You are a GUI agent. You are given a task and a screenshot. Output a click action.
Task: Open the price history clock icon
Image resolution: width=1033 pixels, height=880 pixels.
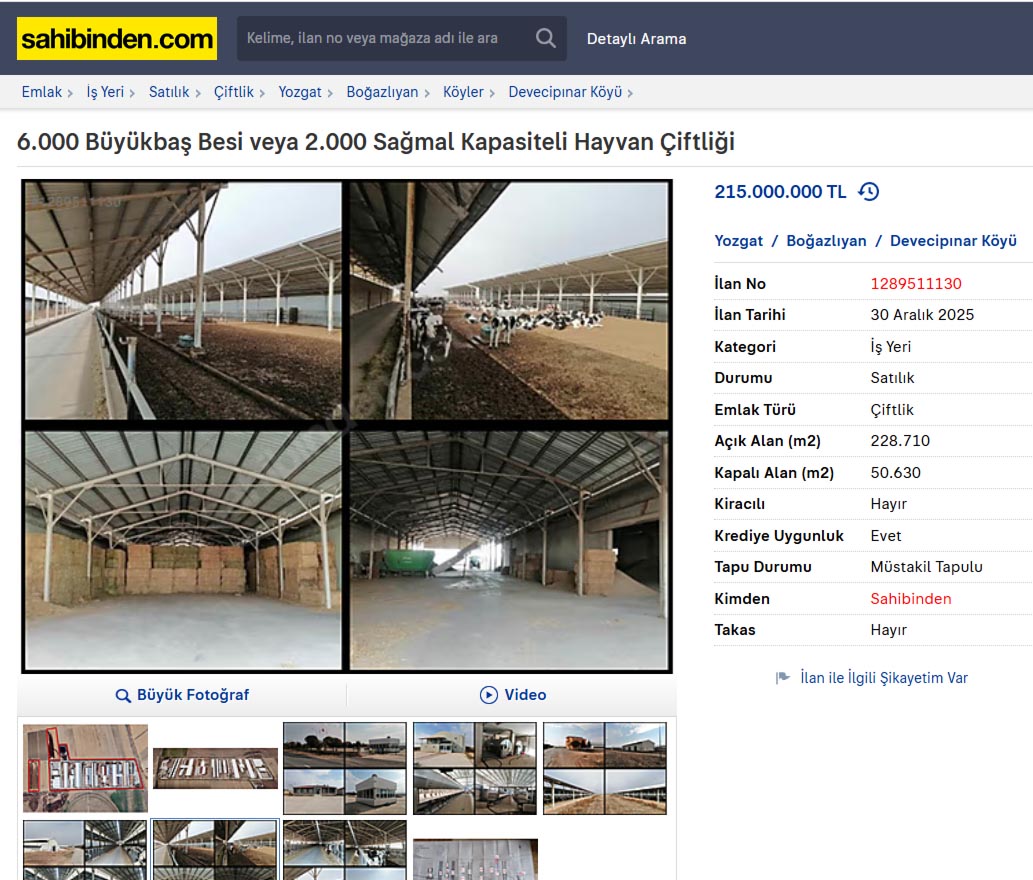pos(869,192)
